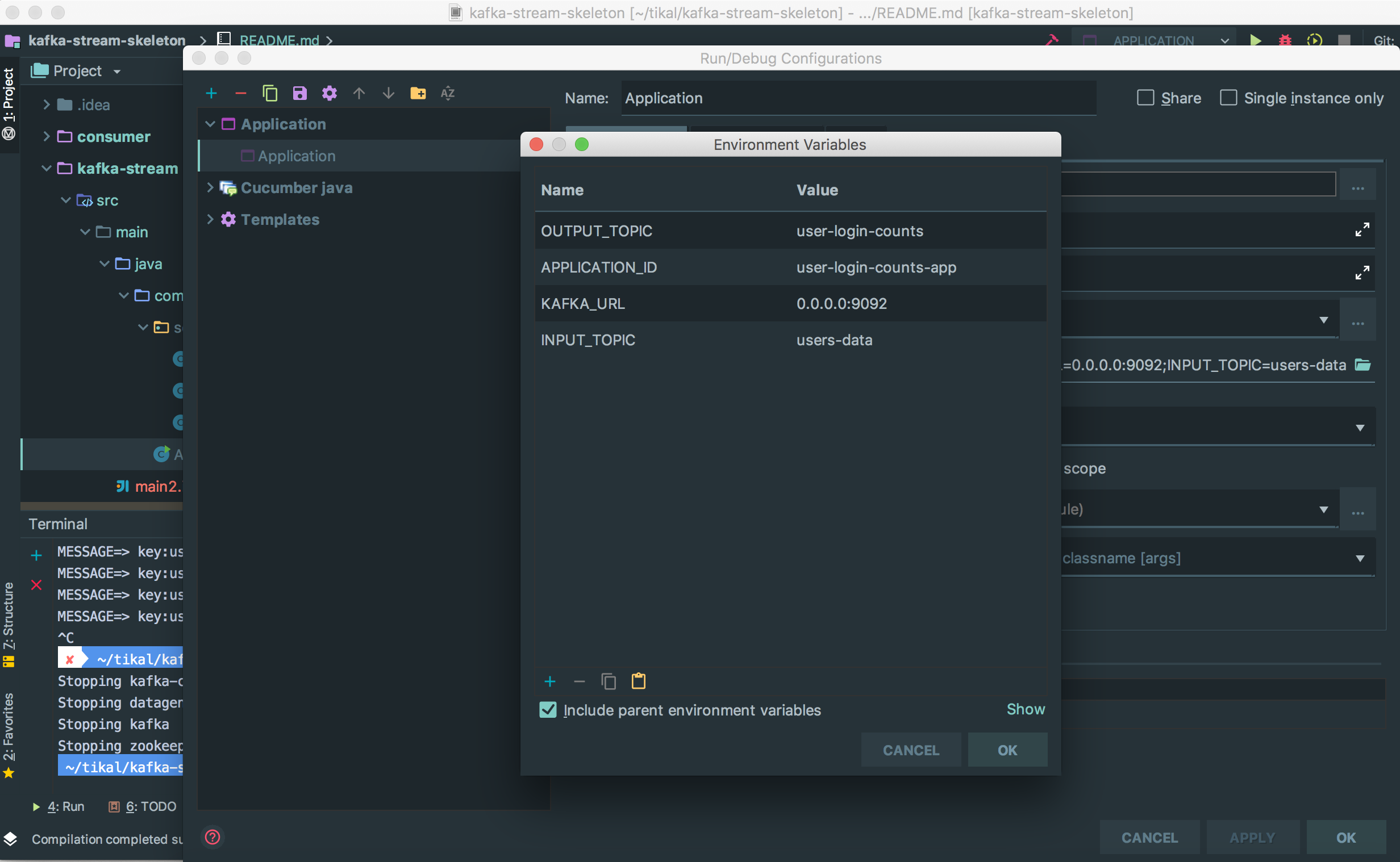Click OK in Environment Variables dialog

(1007, 750)
